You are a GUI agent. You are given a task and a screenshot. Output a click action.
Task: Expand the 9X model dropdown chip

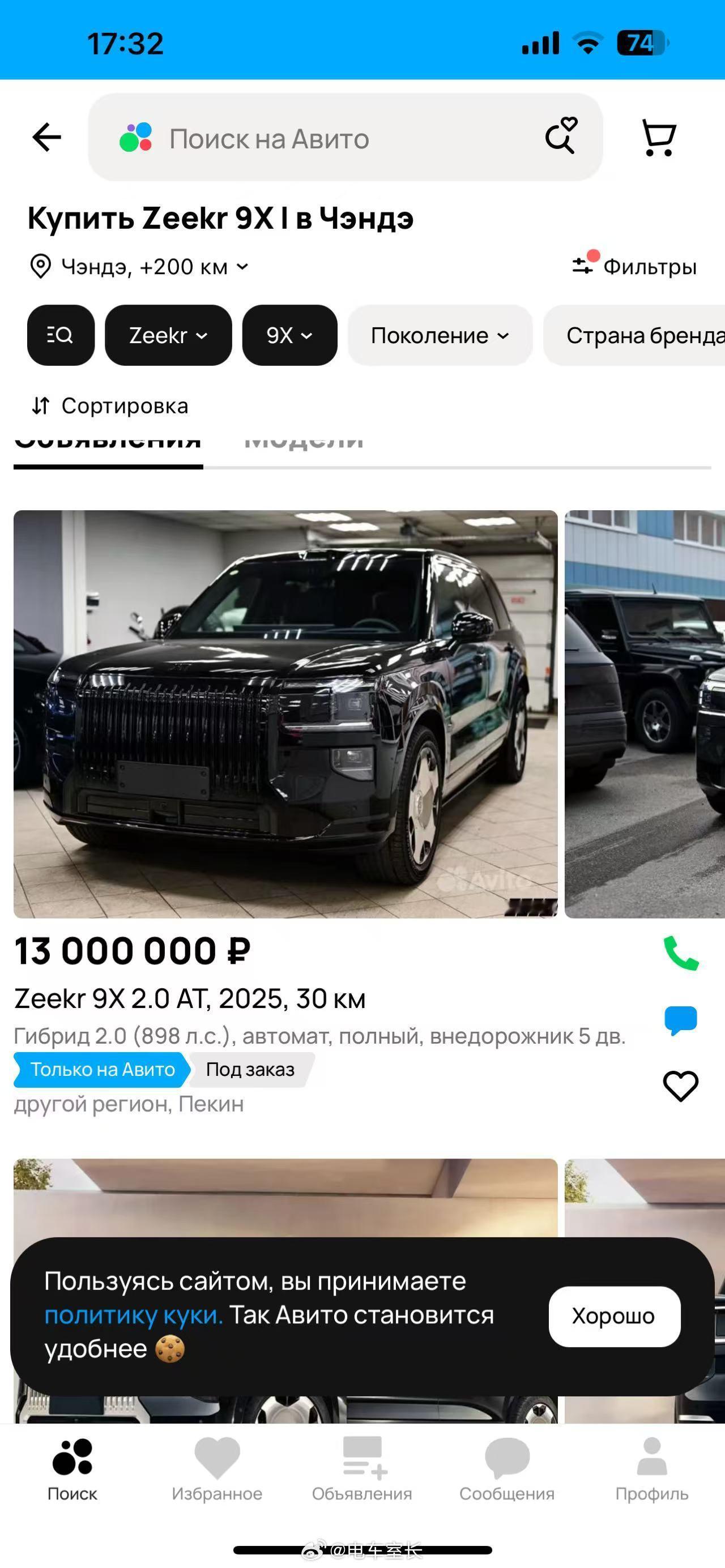click(x=290, y=335)
